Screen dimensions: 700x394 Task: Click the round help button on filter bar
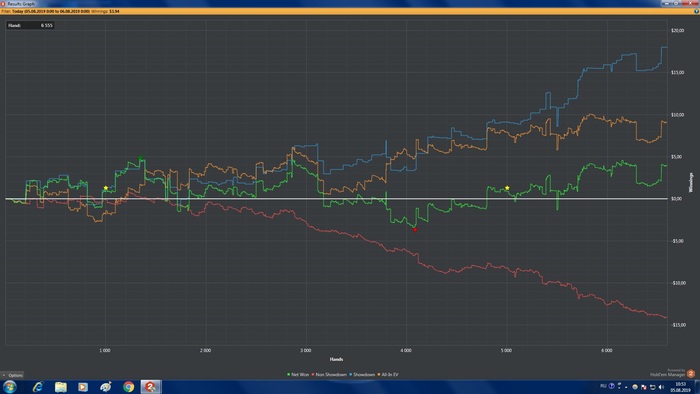(696, 11)
